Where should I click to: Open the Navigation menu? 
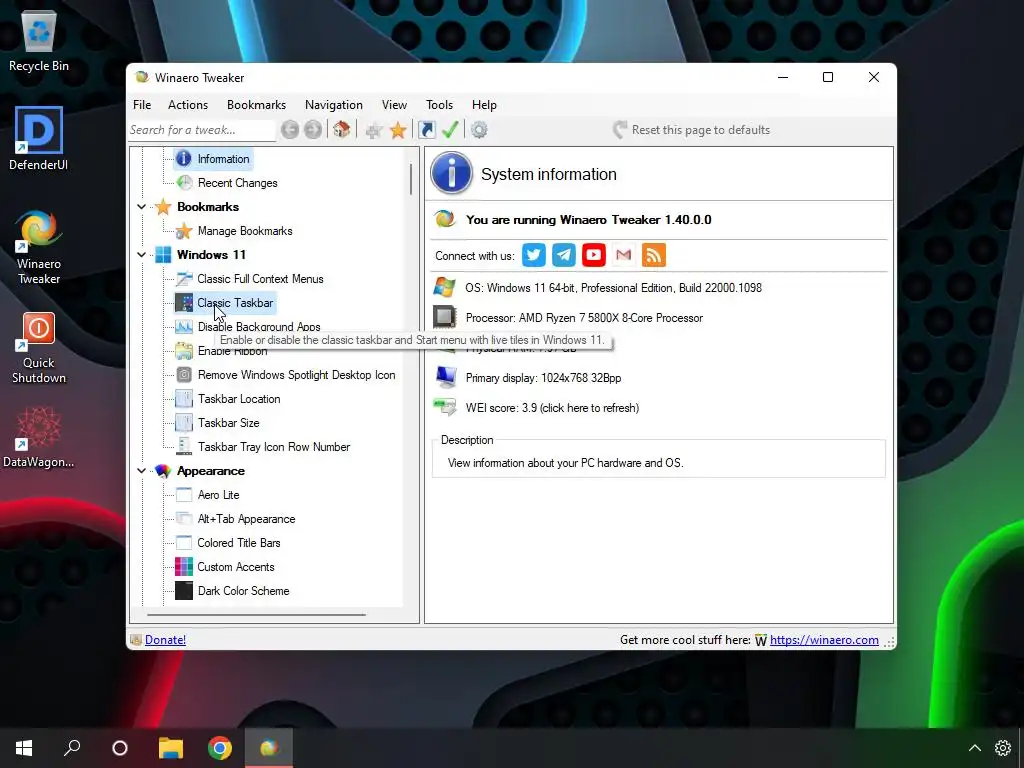[333, 104]
